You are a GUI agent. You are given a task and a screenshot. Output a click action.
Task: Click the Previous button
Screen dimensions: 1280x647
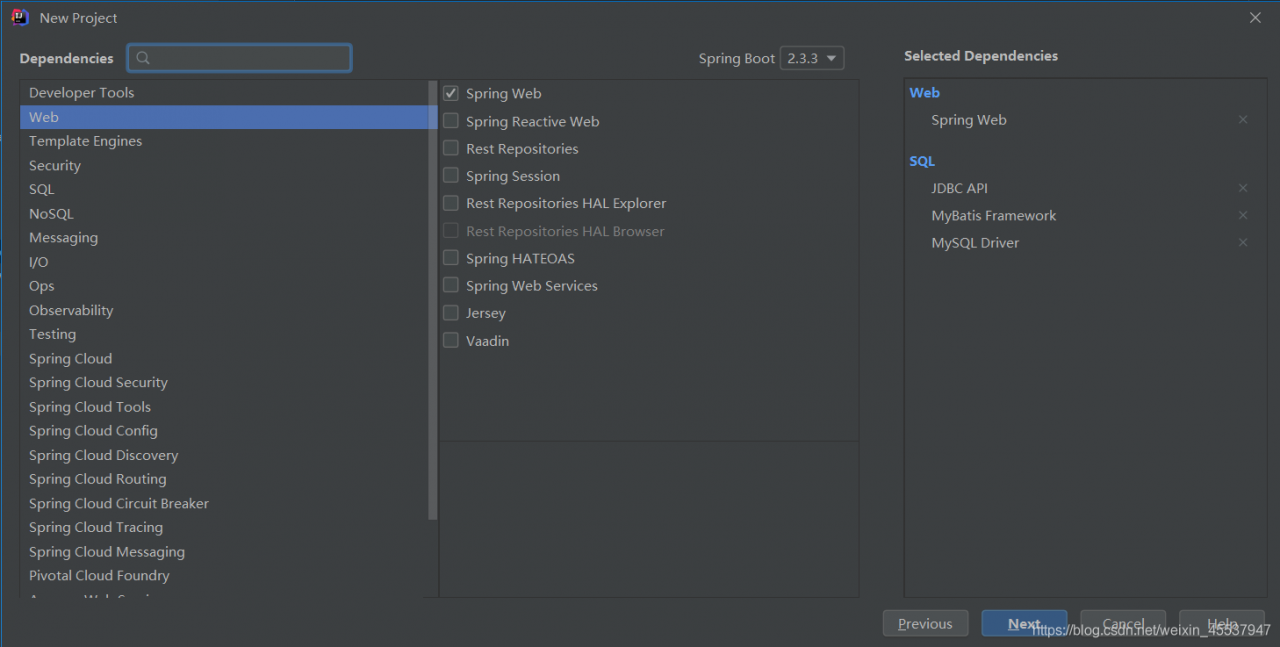coord(925,623)
